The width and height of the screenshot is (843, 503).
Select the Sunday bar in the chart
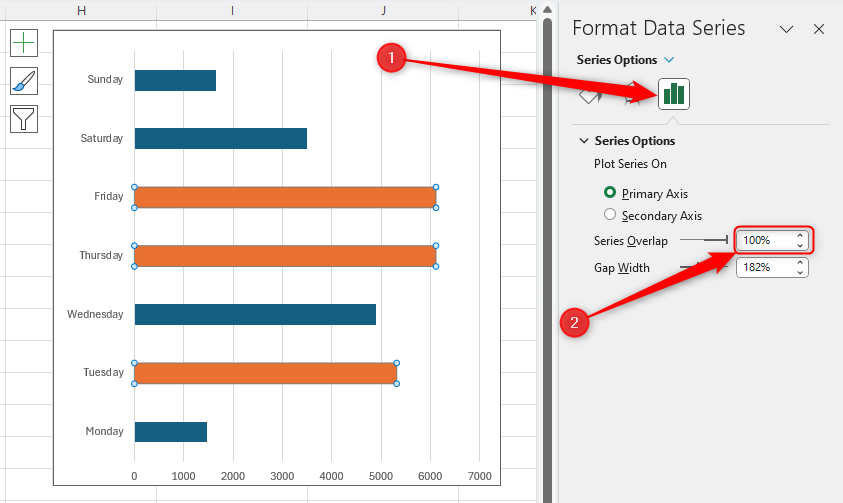click(175, 80)
